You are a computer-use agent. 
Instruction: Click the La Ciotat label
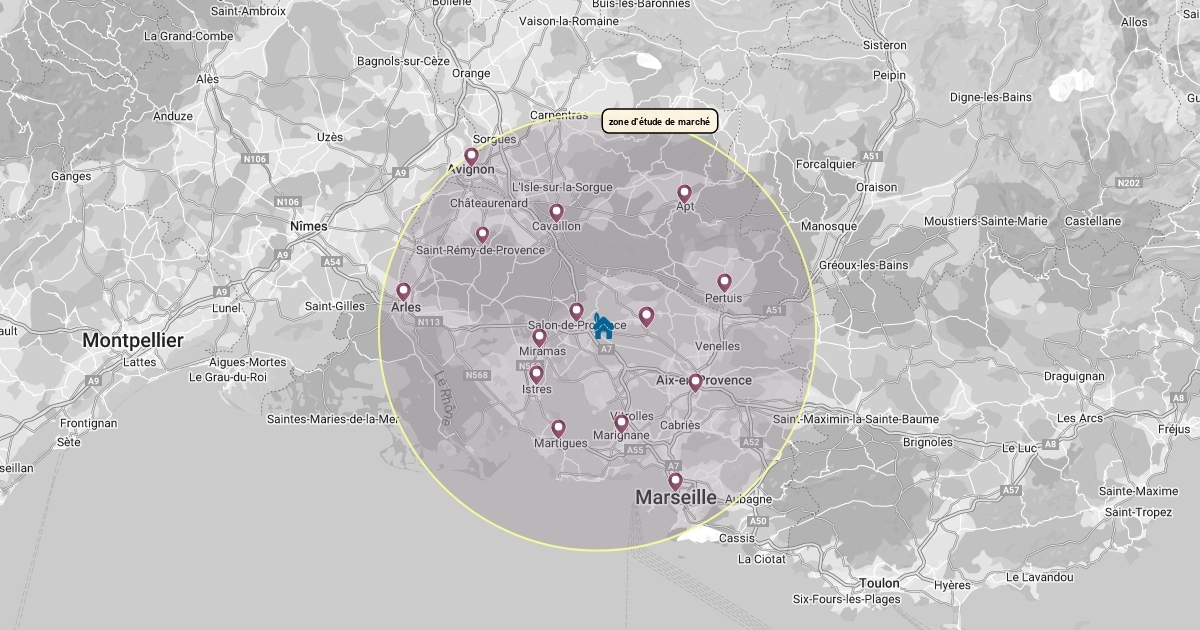coord(761,559)
